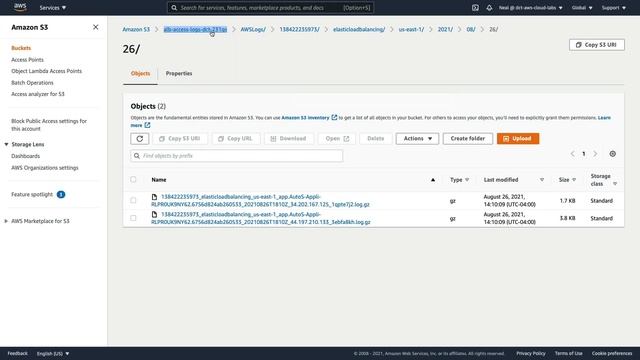Expand AWS Marketplace for S3
Screen dimensions: 640x360
click(6, 221)
